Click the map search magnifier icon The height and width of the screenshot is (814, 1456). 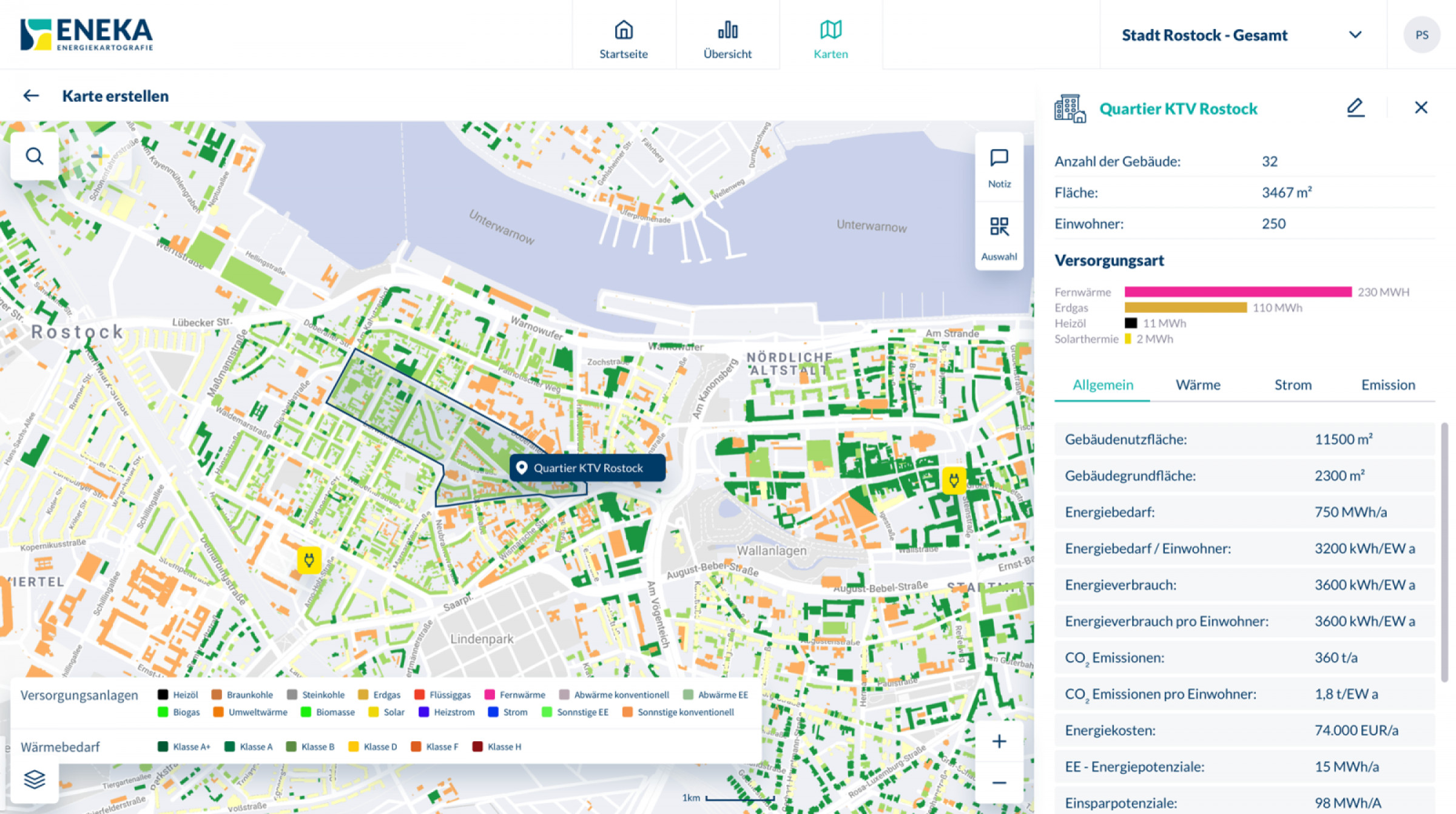(35, 156)
